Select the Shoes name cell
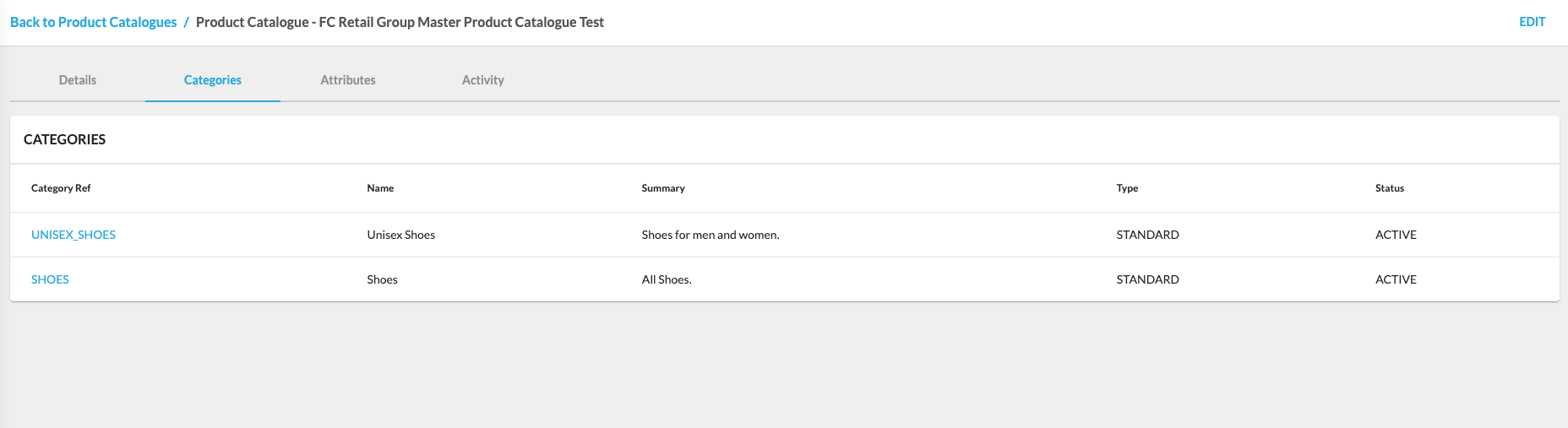Image resolution: width=1568 pixels, height=428 pixels. (382, 279)
